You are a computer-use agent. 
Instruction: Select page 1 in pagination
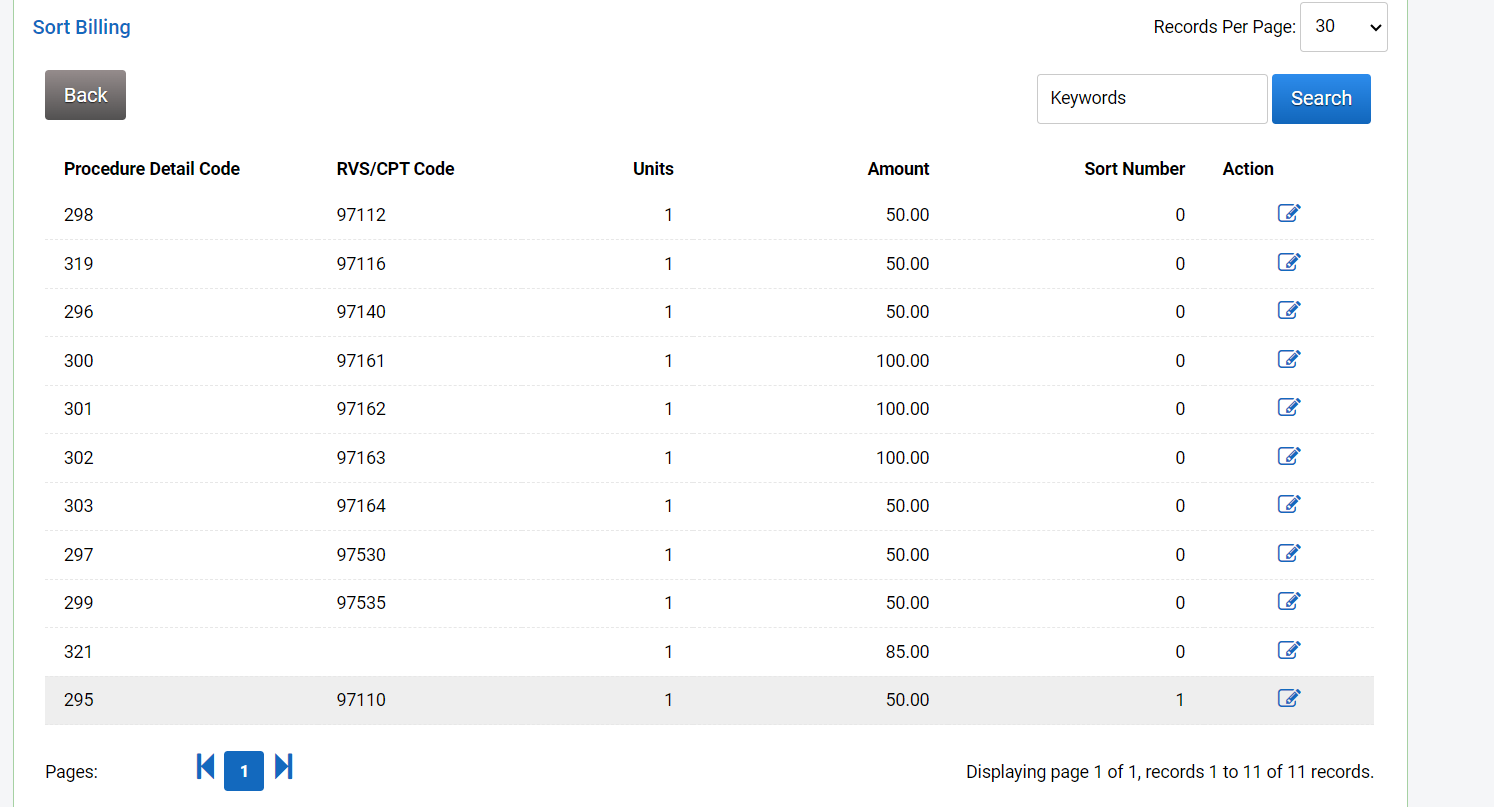244,771
